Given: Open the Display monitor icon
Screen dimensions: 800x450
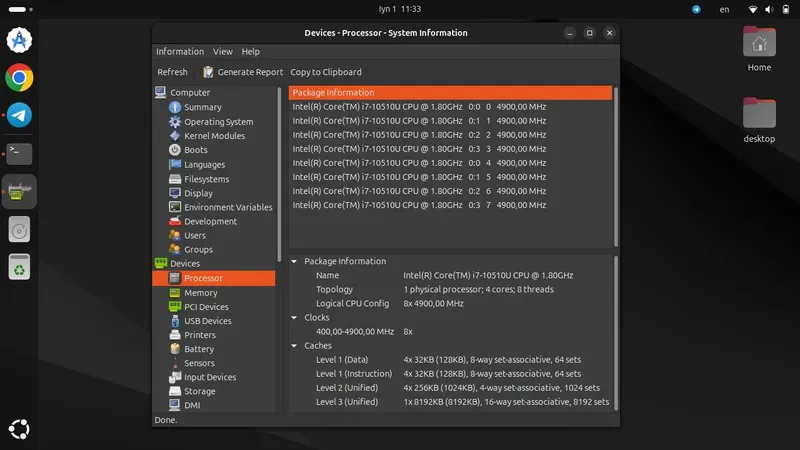Looking at the screenshot, I should click(x=174, y=193).
